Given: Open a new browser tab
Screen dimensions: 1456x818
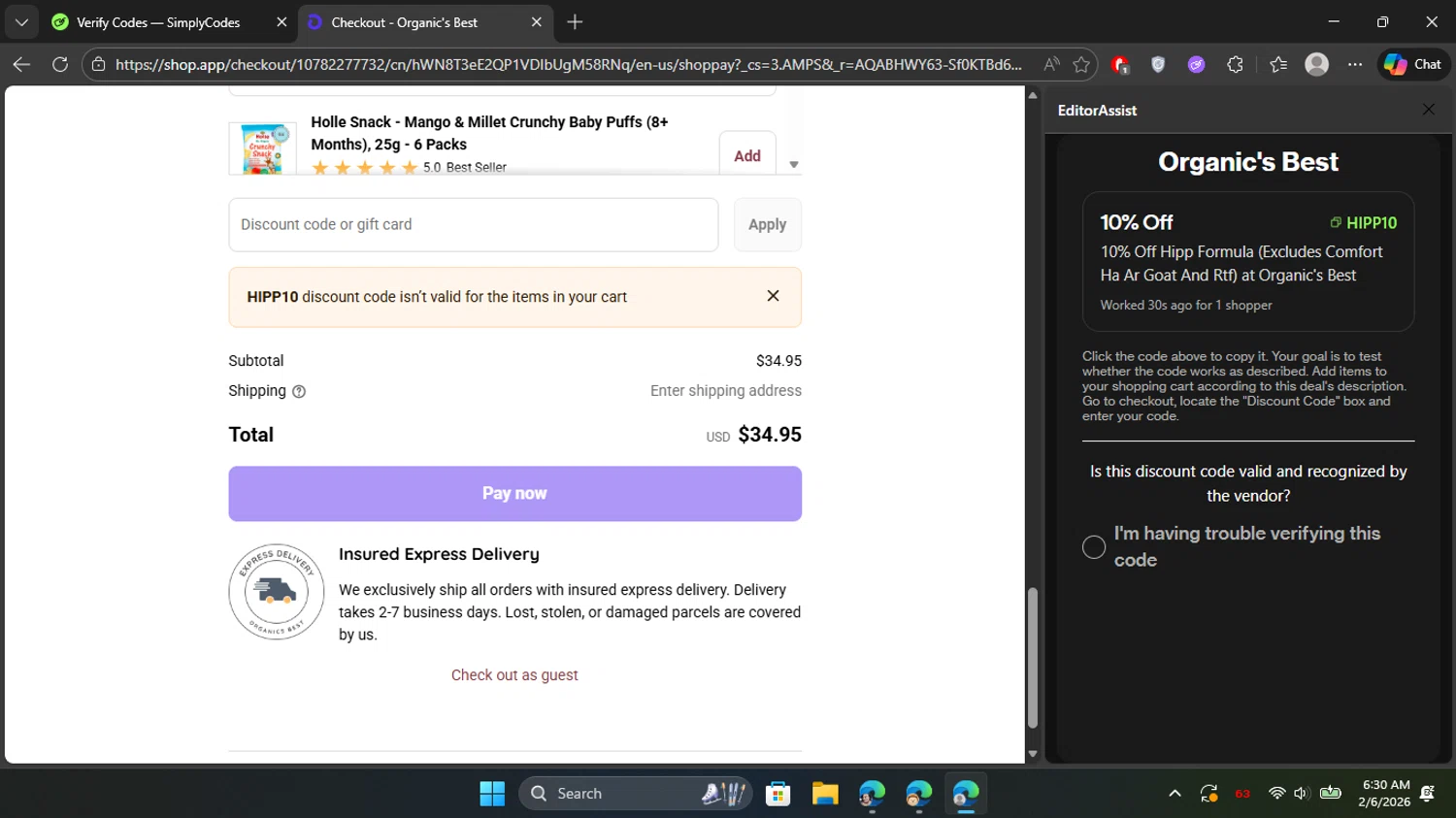Looking at the screenshot, I should pyautogui.click(x=575, y=22).
